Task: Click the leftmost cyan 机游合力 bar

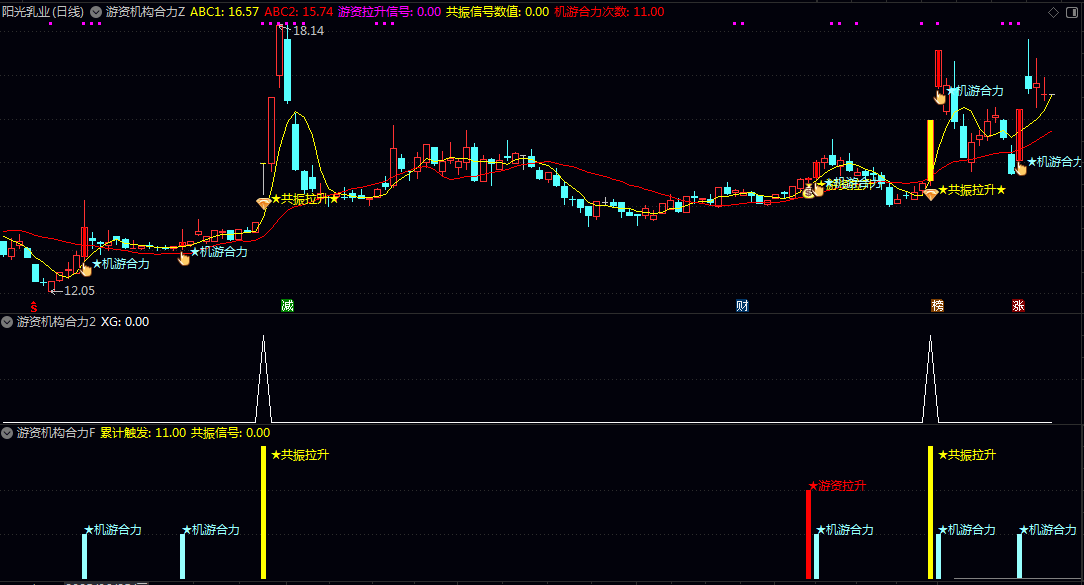Action: [84, 557]
